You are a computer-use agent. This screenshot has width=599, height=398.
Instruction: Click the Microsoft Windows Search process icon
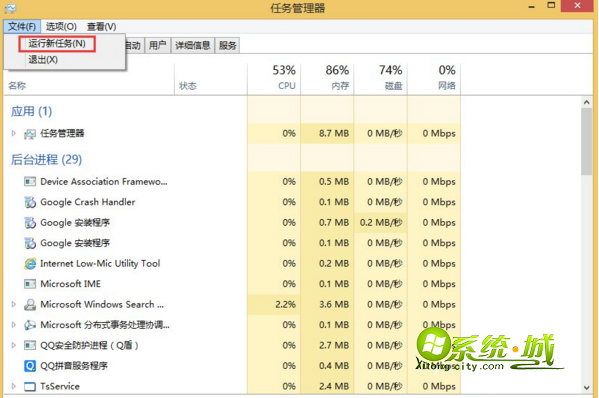[x=30, y=304]
